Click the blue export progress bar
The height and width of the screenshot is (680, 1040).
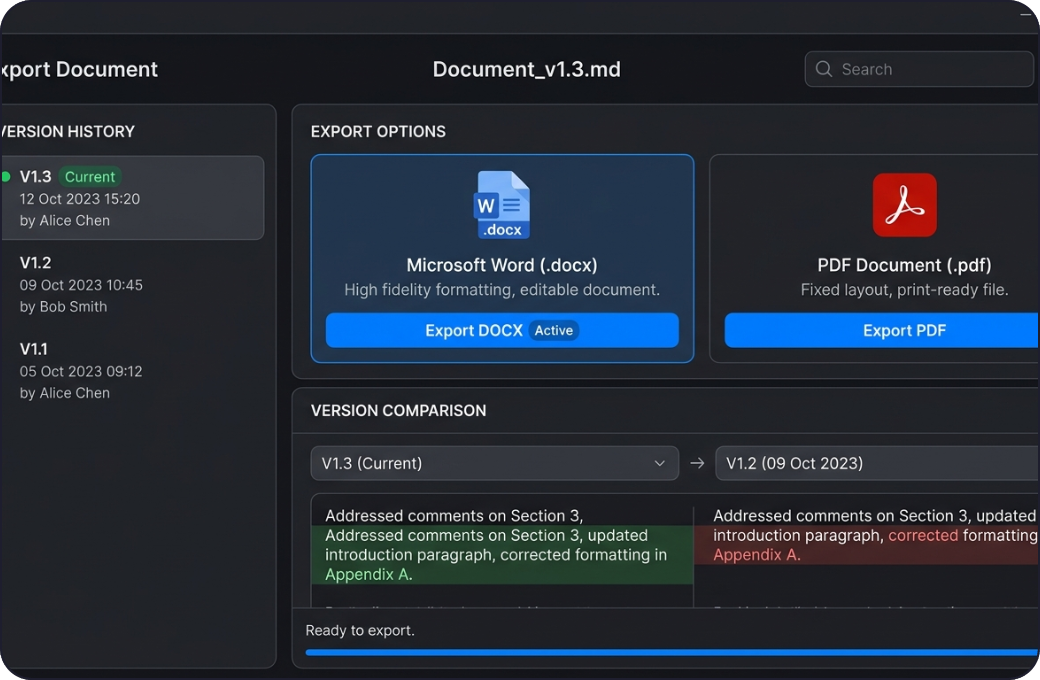point(670,651)
